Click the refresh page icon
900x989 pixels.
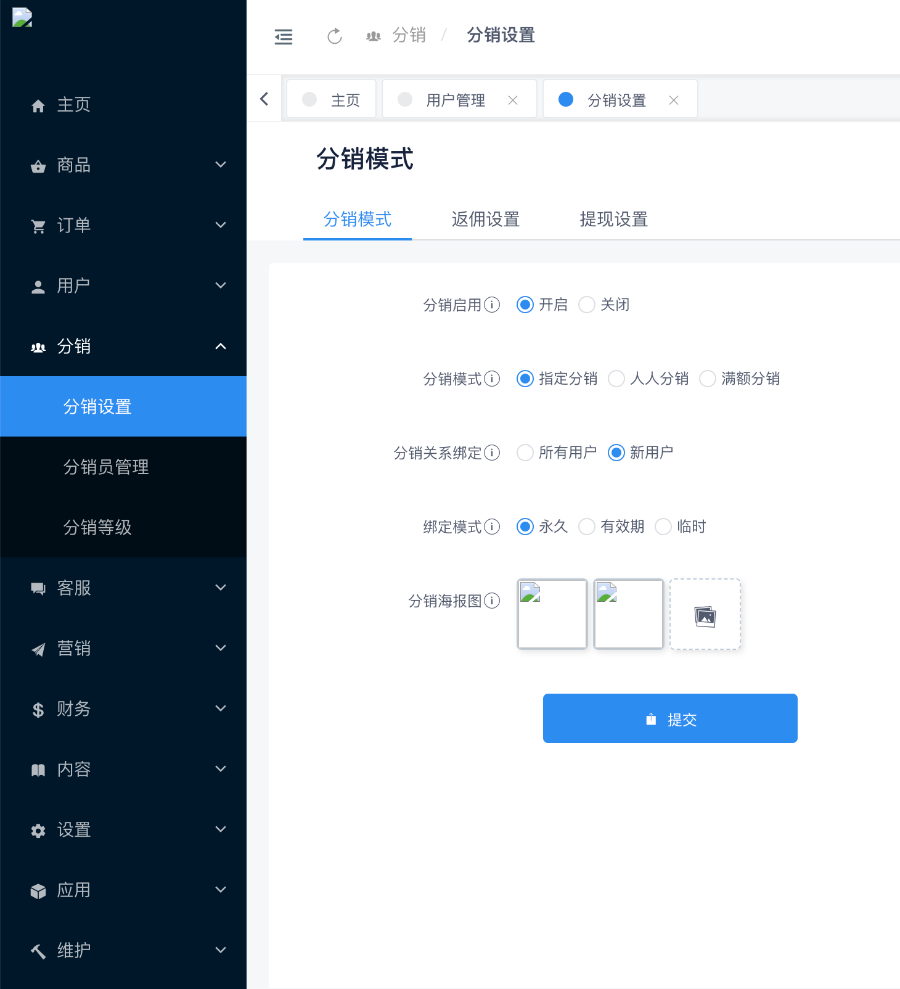point(335,37)
